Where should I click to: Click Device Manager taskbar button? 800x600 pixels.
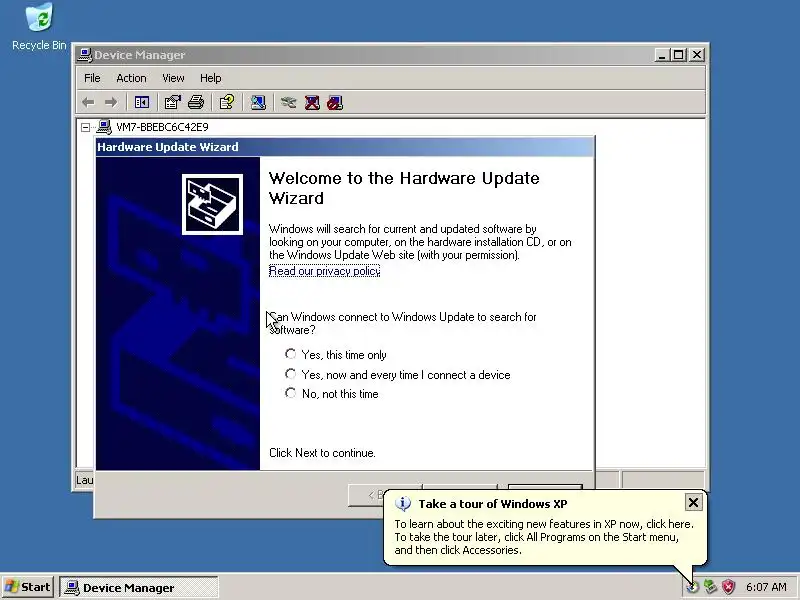pos(138,588)
